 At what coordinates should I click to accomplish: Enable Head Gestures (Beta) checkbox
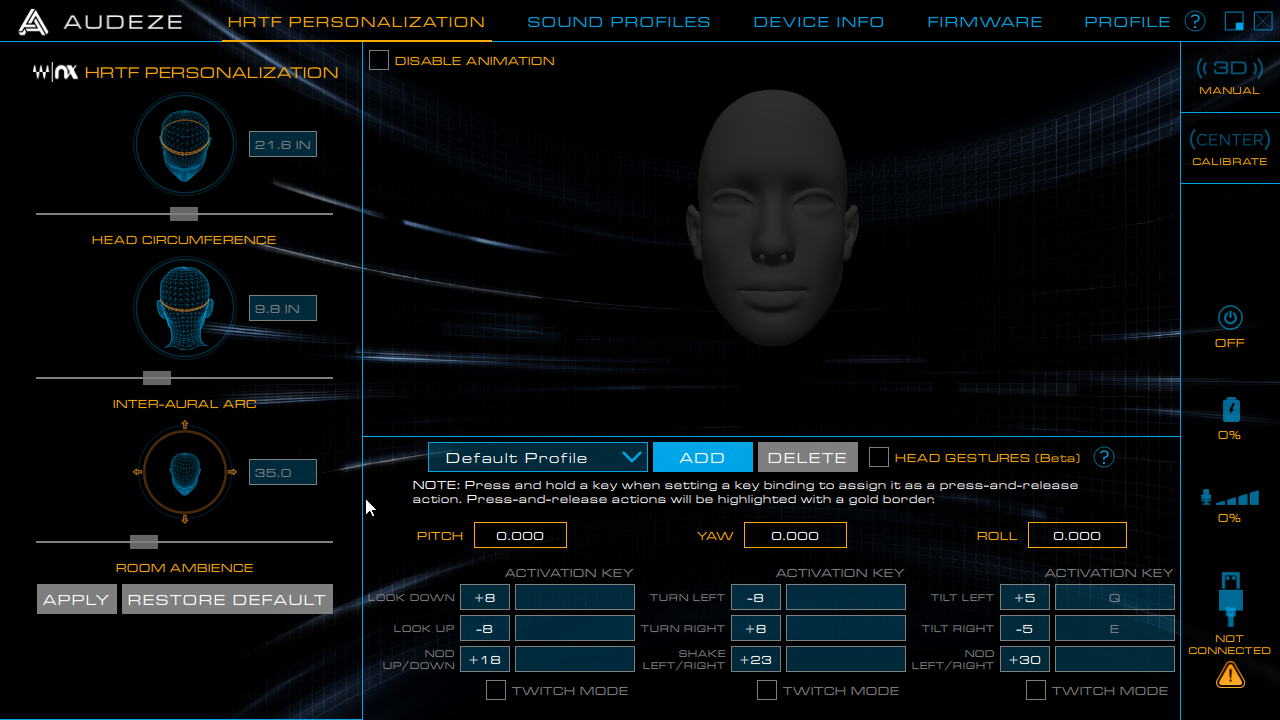[879, 457]
